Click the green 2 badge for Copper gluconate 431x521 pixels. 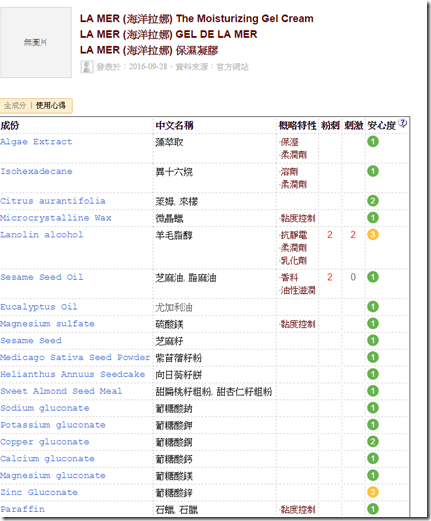point(373,442)
